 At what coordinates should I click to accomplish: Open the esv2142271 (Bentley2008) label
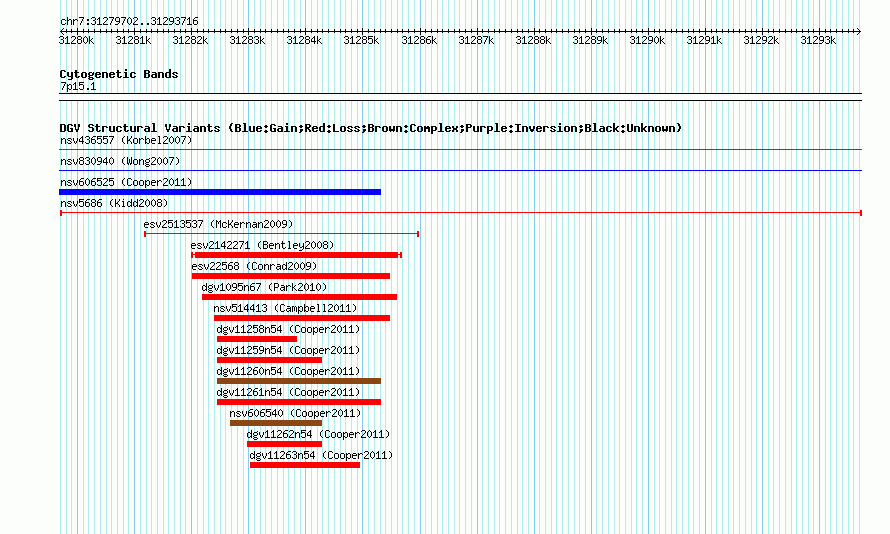(262, 245)
